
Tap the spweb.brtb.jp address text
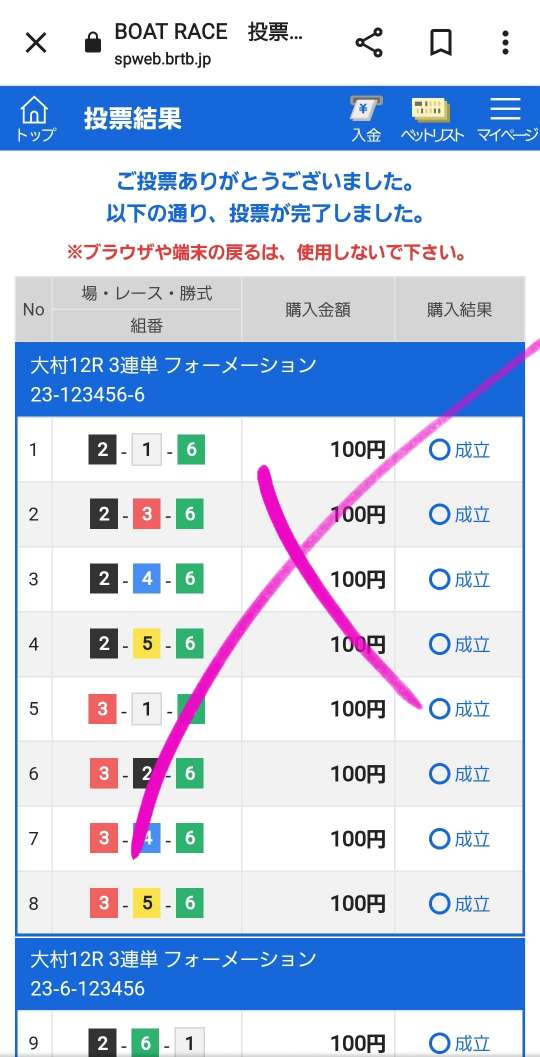pyautogui.click(x=162, y=59)
